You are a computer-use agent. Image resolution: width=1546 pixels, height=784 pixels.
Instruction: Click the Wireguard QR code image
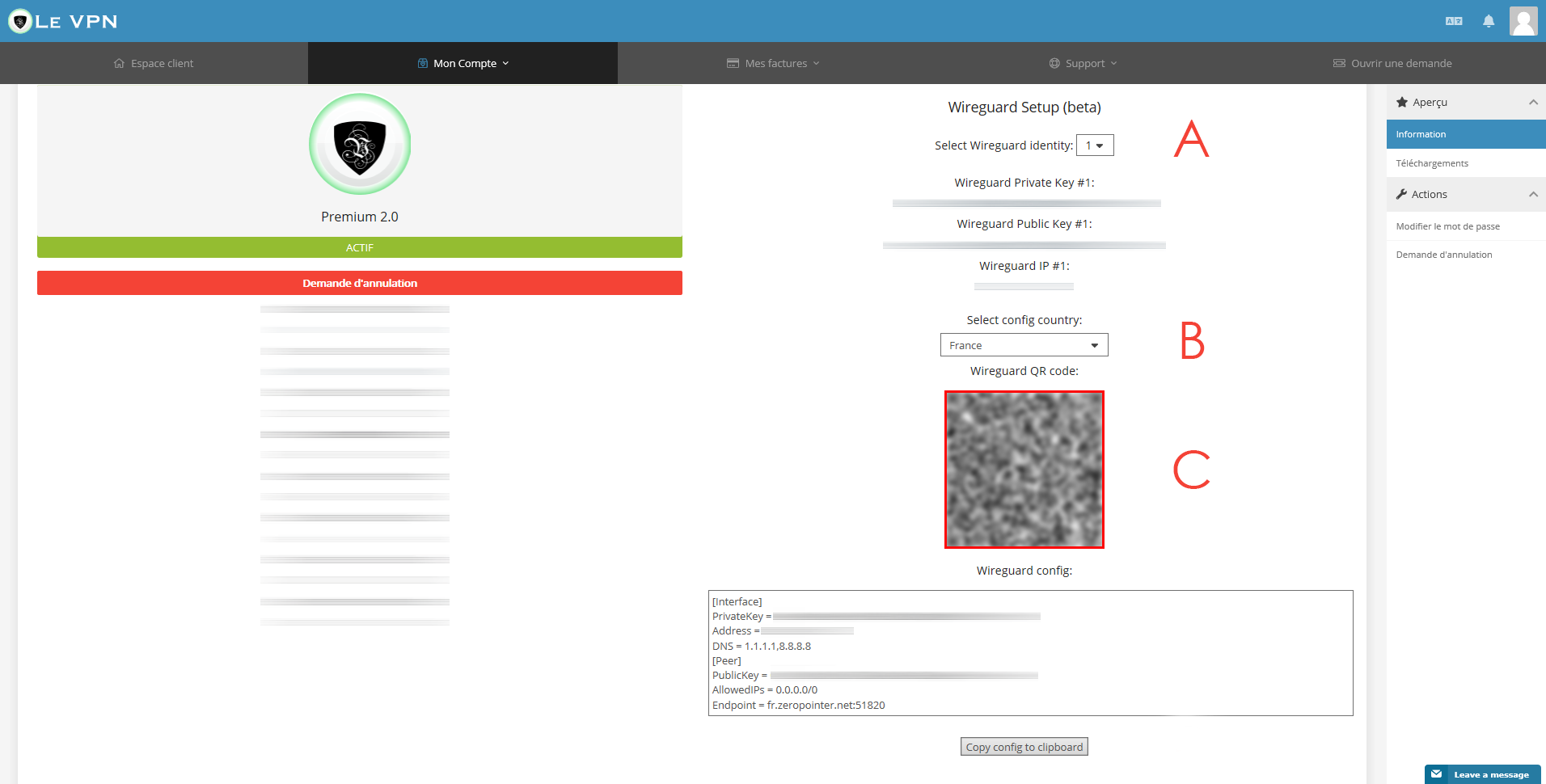click(x=1024, y=470)
